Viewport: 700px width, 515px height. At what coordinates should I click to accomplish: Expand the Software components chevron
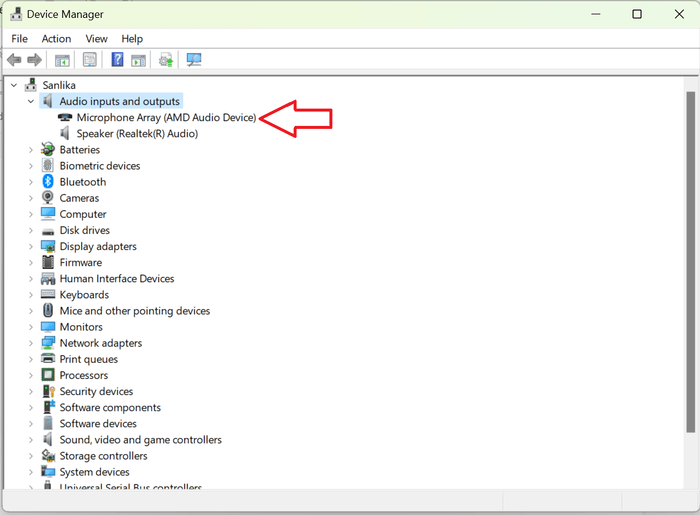tap(31, 407)
